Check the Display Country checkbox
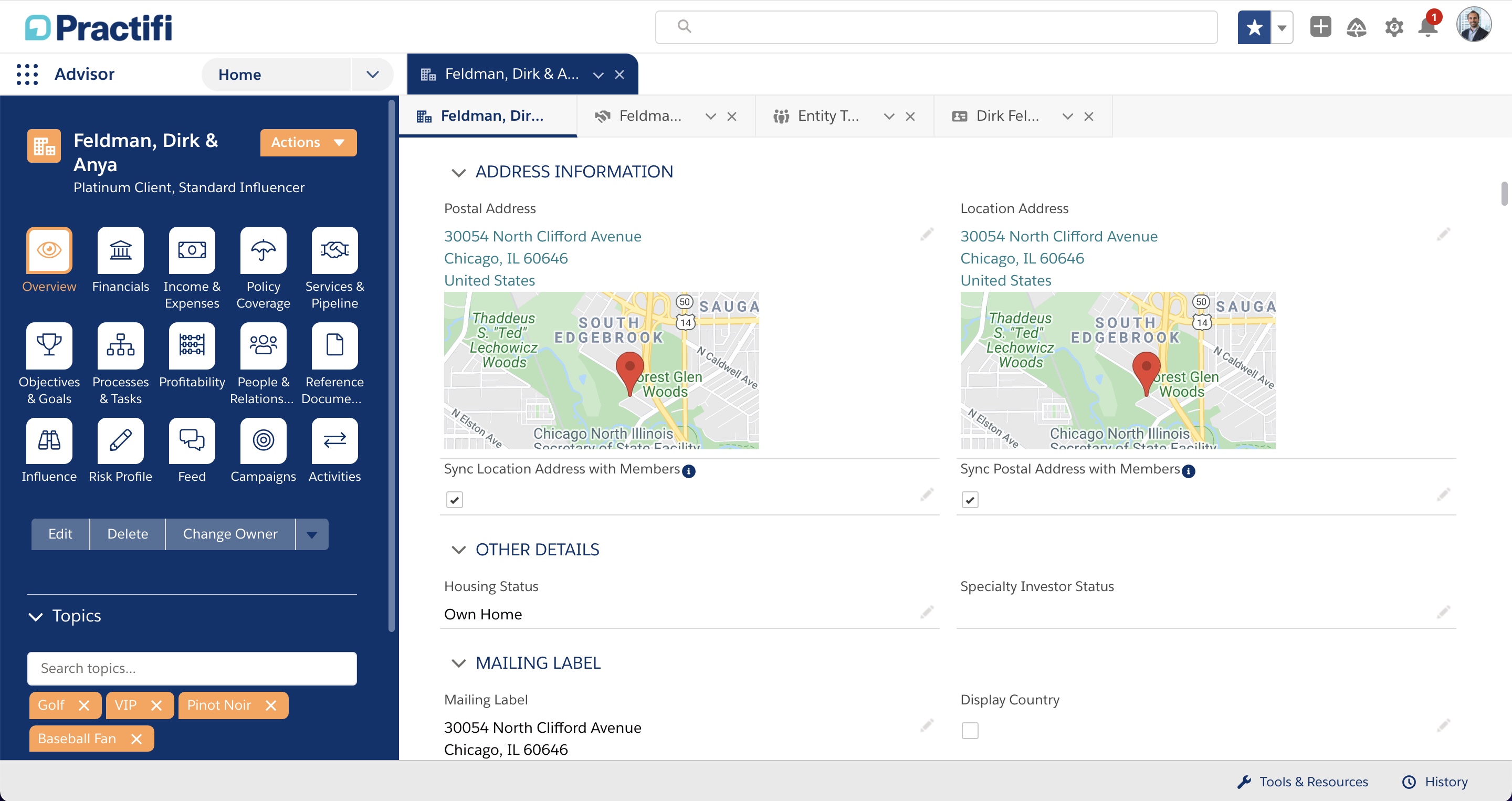This screenshot has height=801, width=1512. (x=970, y=731)
